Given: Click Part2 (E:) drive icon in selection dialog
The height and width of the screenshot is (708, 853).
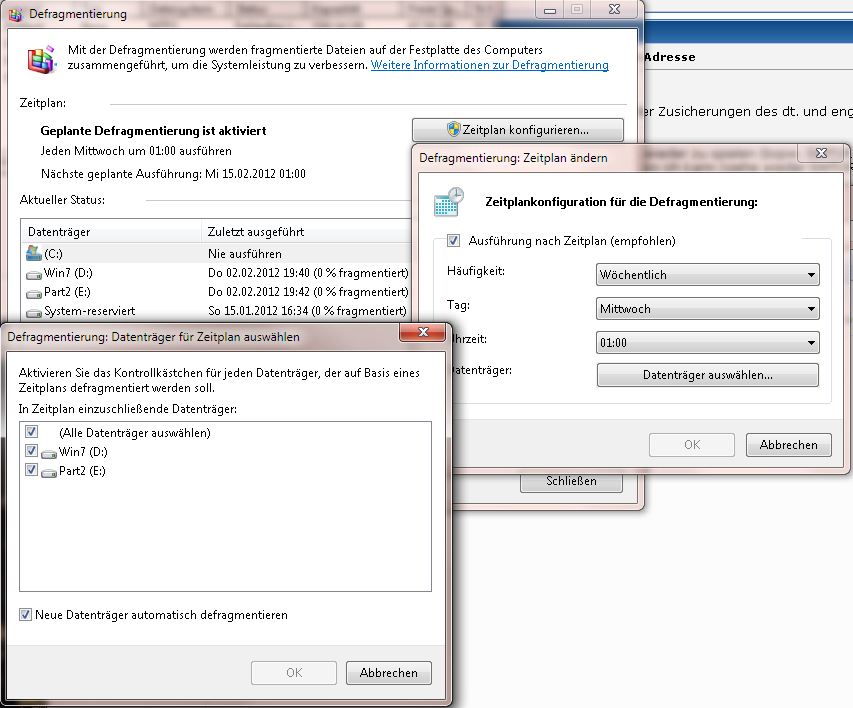Looking at the screenshot, I should tap(49, 472).
